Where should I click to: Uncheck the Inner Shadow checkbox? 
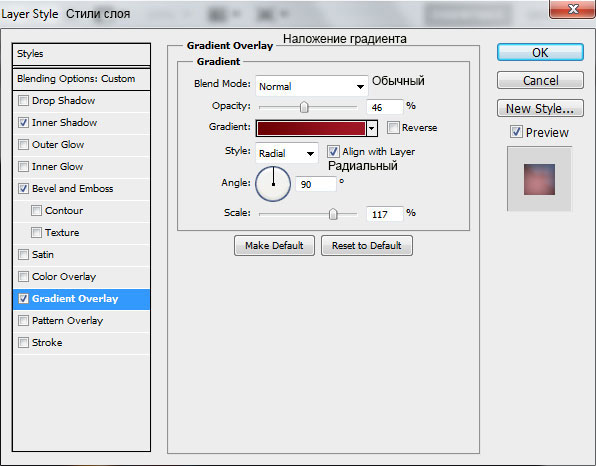[x=23, y=123]
